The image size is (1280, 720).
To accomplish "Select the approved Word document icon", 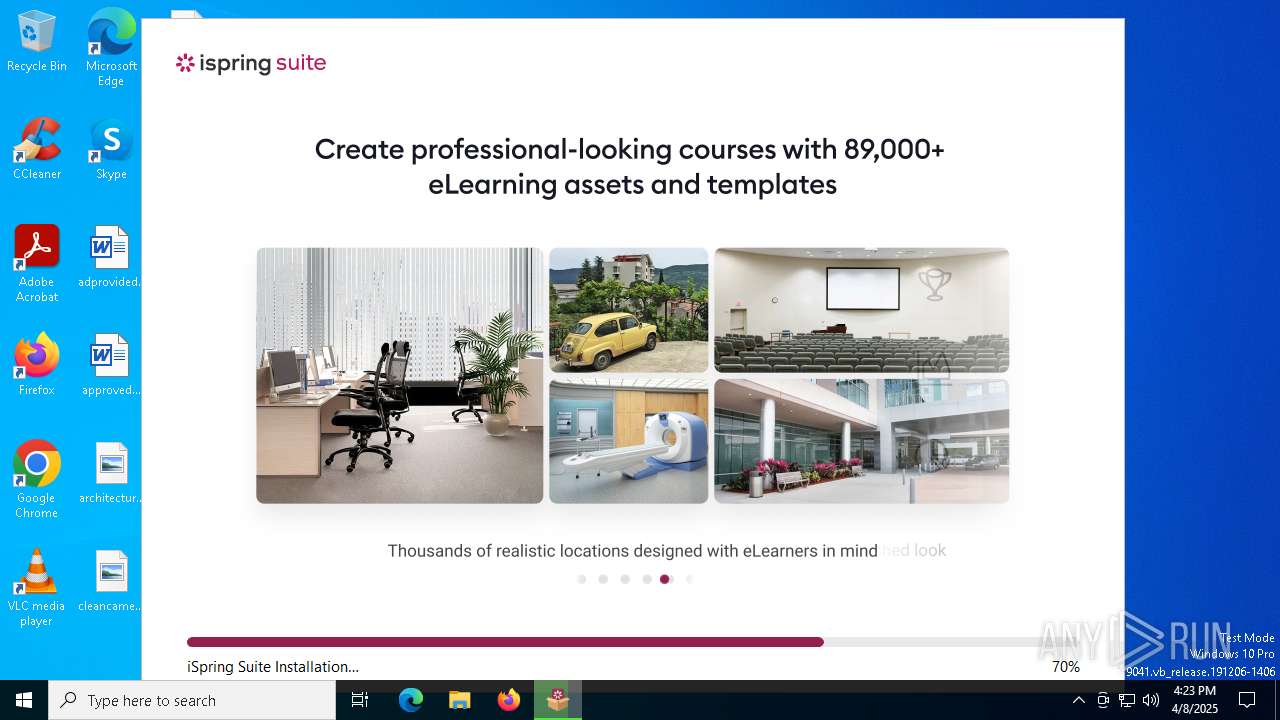I will 110,366.
